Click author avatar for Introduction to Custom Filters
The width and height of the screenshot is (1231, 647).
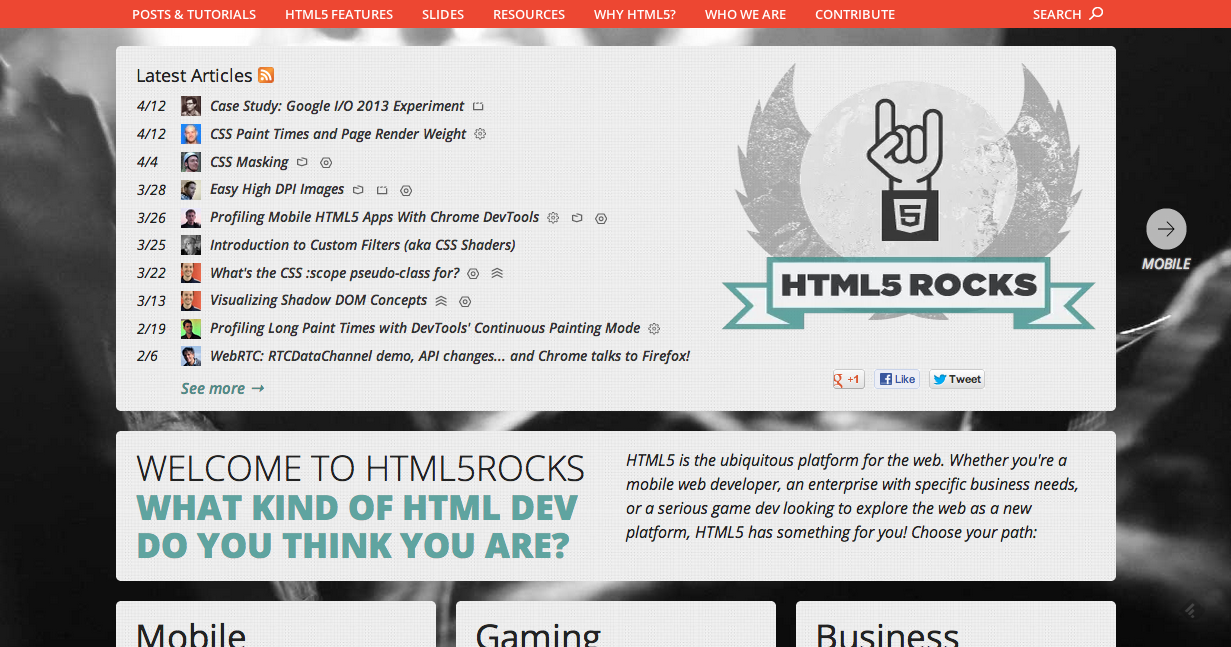pyautogui.click(x=191, y=245)
